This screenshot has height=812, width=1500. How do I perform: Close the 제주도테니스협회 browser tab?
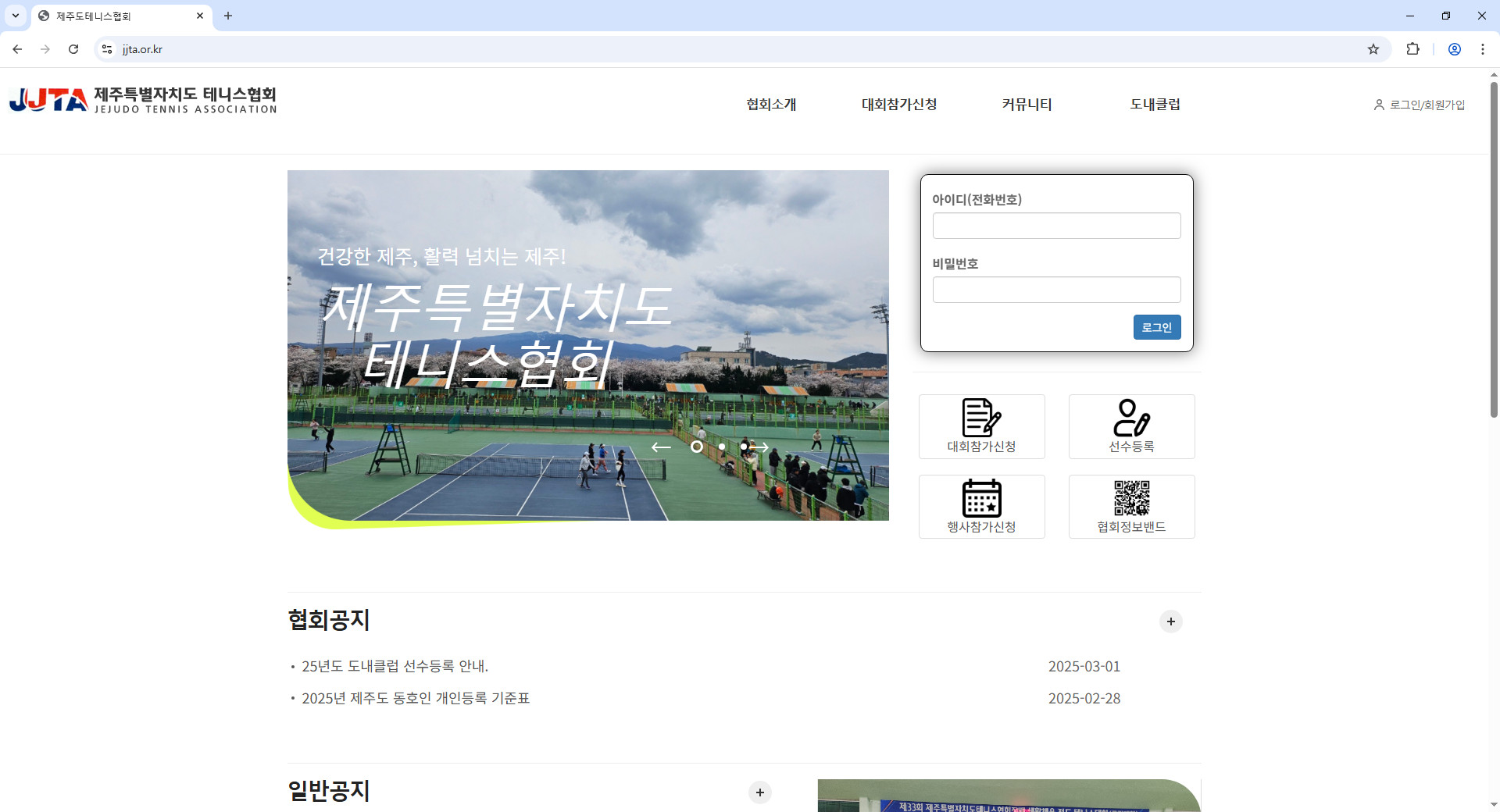200,16
